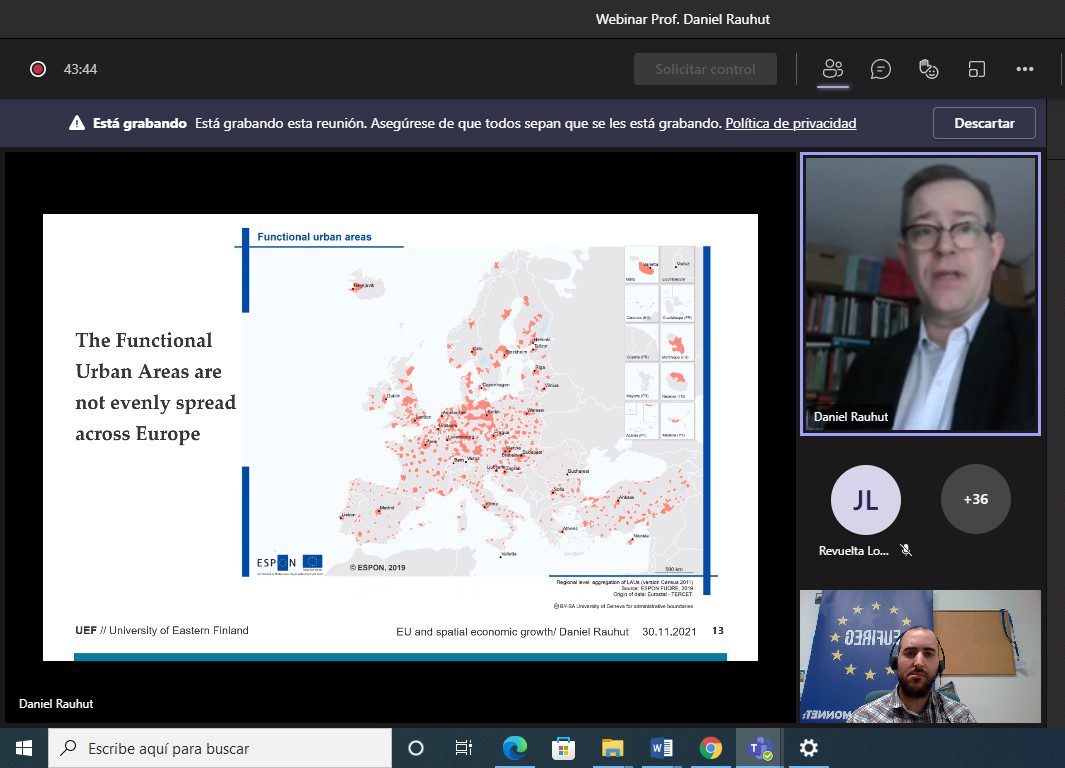
Task: Open reactions and raise hand icon
Action: click(928, 69)
